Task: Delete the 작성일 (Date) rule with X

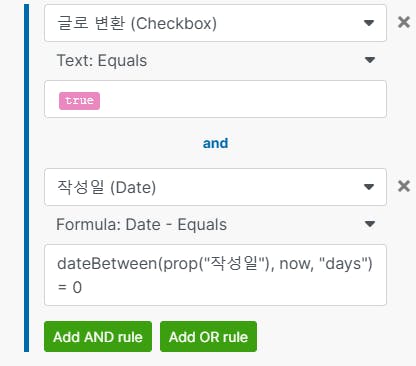Action: click(404, 186)
